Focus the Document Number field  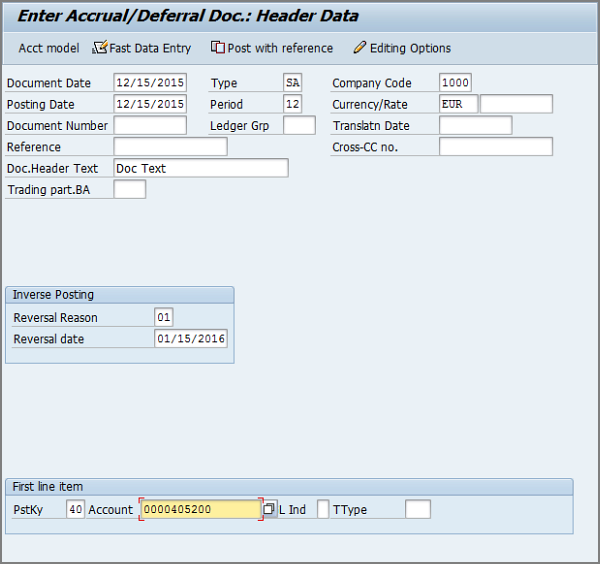[150, 125]
